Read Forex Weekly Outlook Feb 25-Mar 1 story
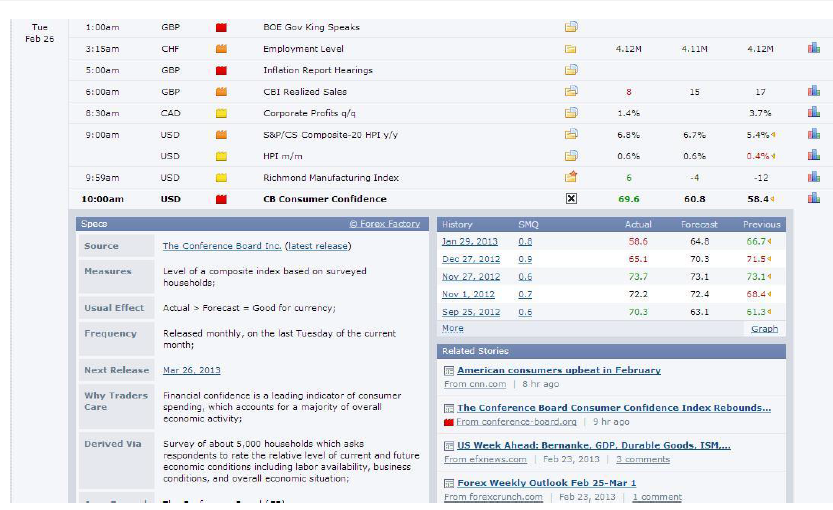 (x=547, y=483)
